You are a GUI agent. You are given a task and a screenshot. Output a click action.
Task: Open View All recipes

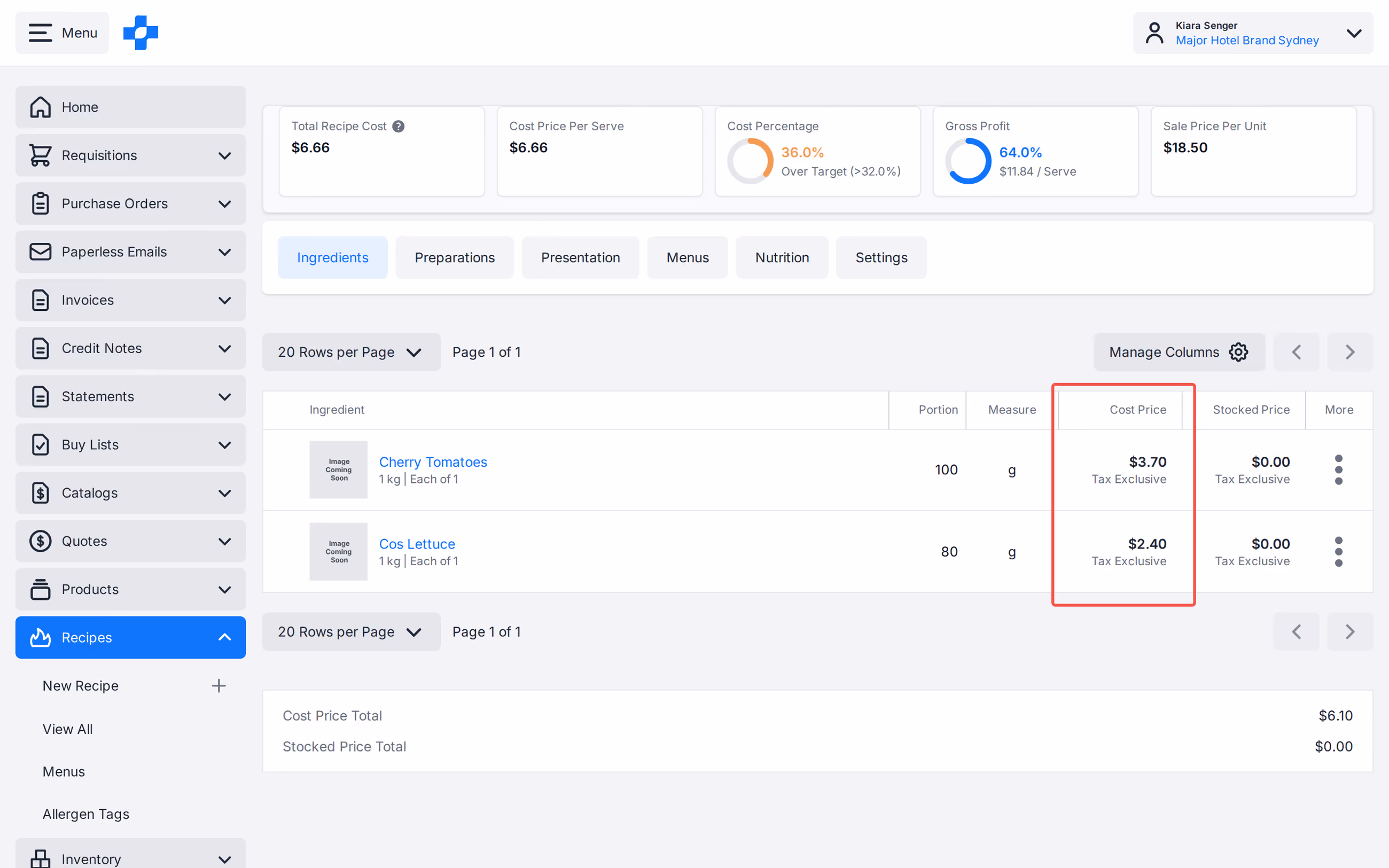(67, 729)
